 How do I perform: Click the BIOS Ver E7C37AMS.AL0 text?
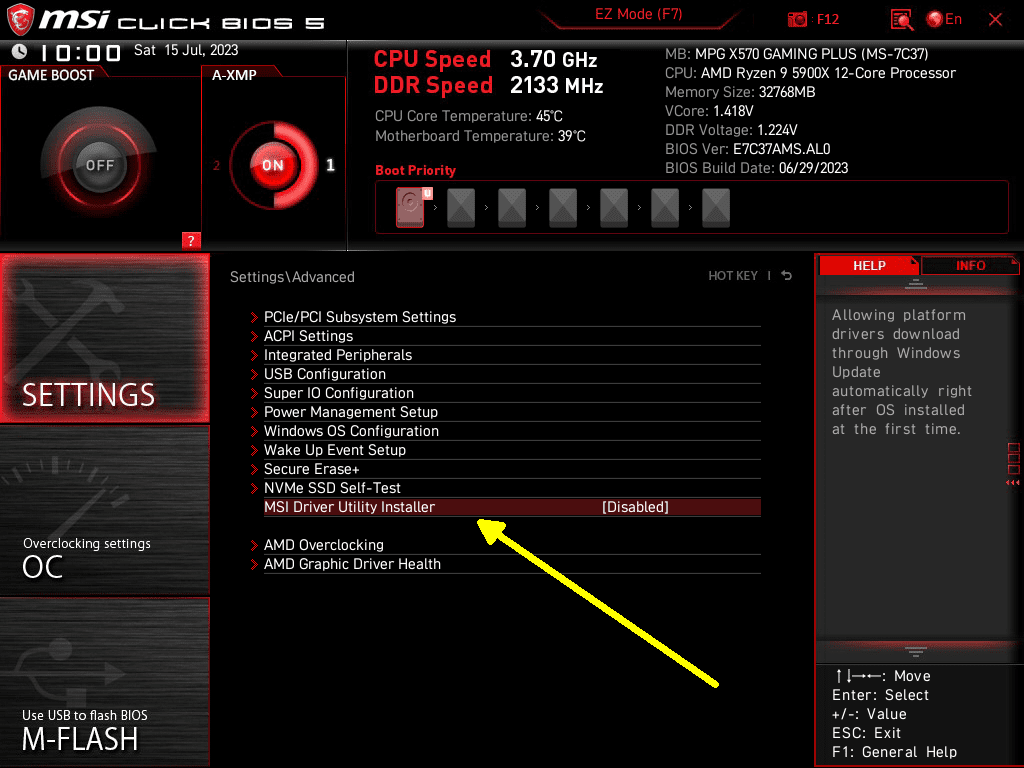[747, 149]
